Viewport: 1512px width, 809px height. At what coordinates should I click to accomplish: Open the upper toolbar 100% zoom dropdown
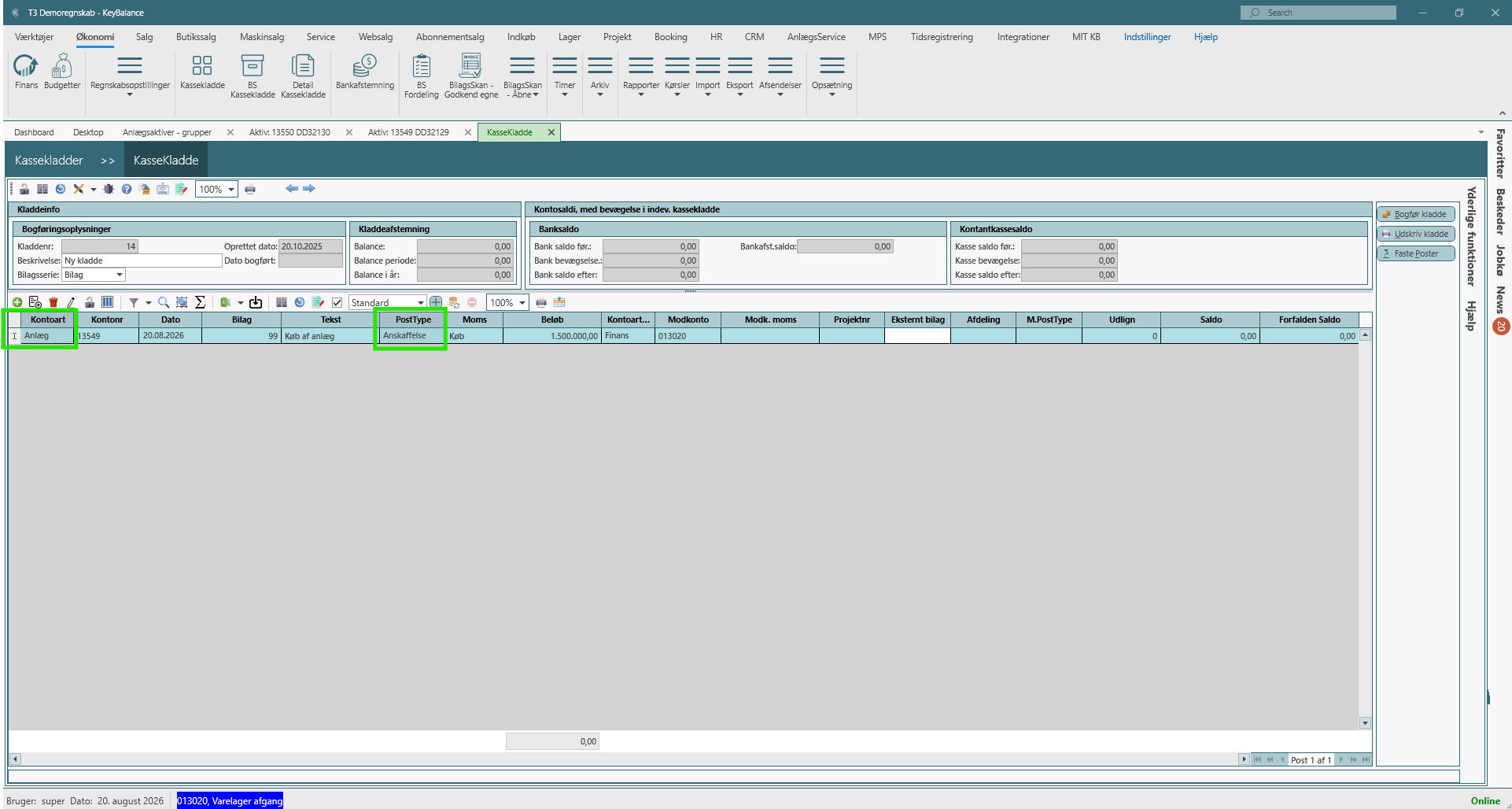click(x=231, y=190)
